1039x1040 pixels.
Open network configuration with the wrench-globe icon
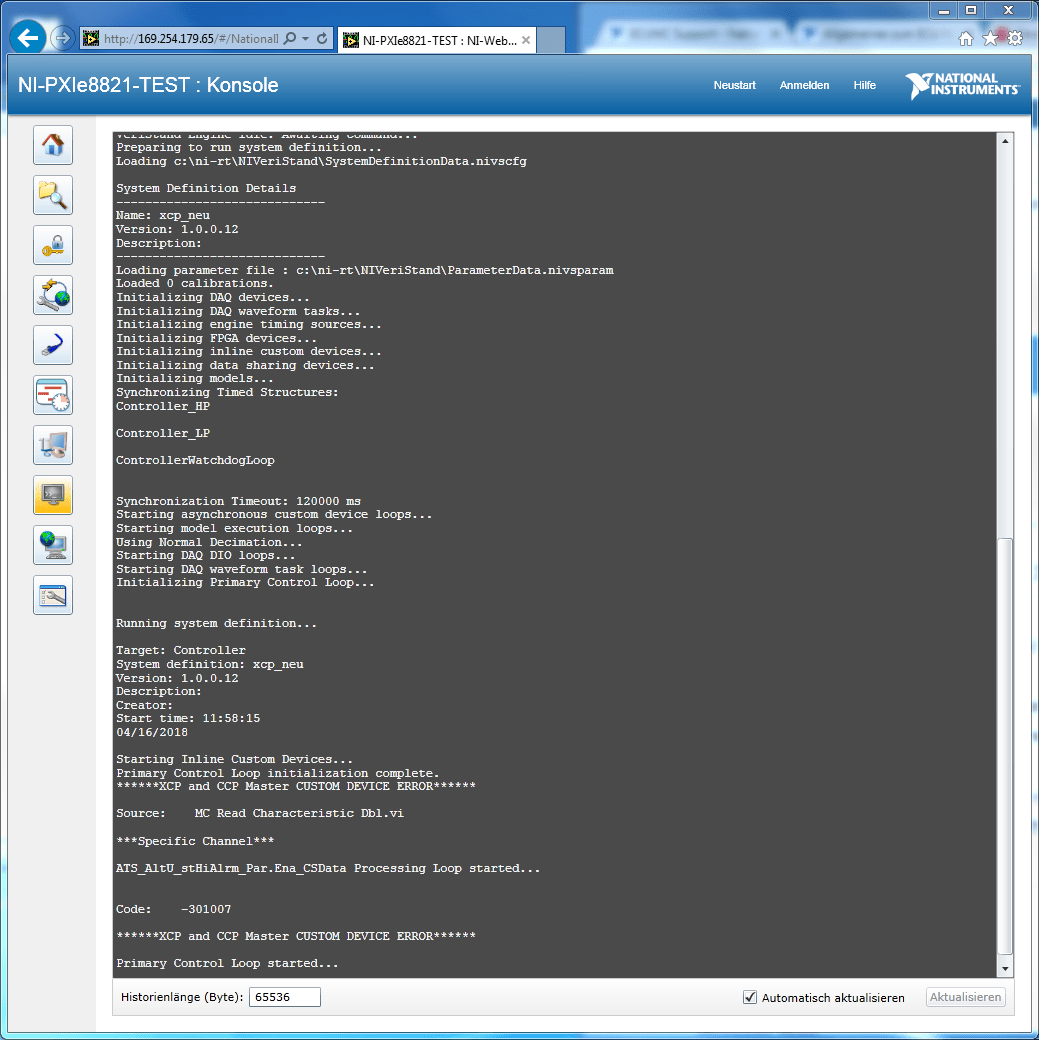(x=52, y=295)
